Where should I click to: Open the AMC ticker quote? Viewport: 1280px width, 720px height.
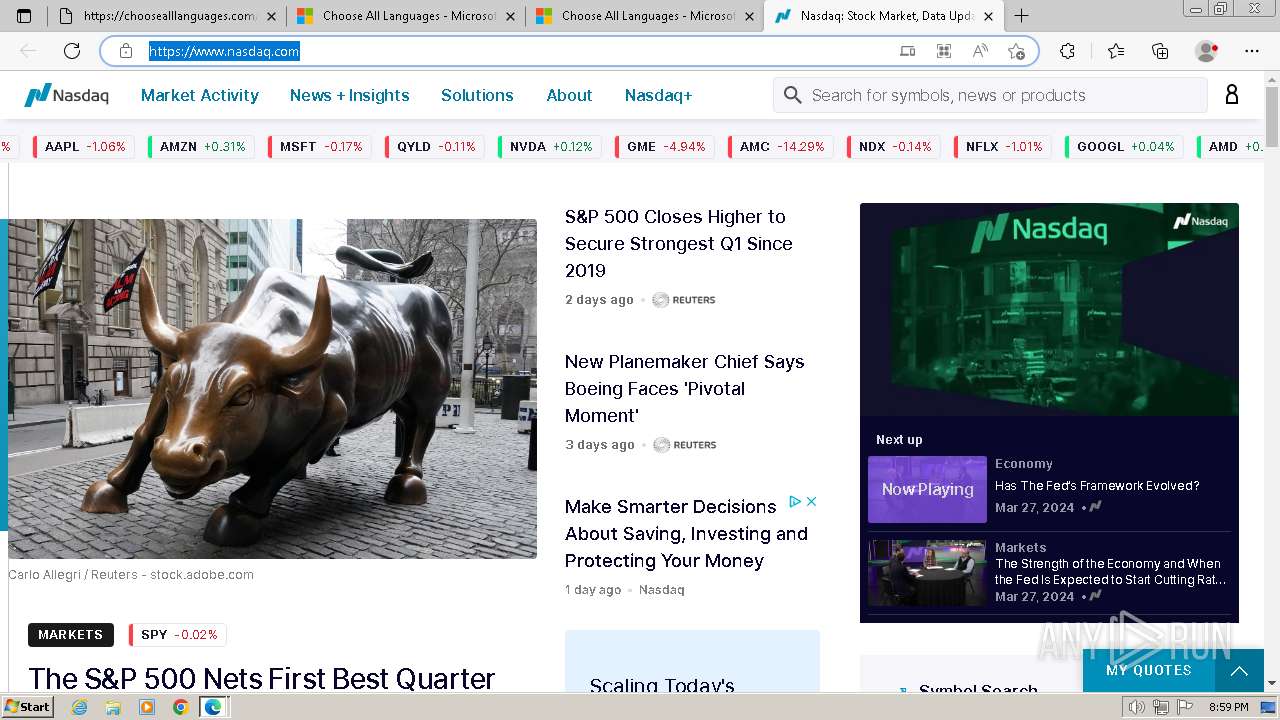point(781,146)
